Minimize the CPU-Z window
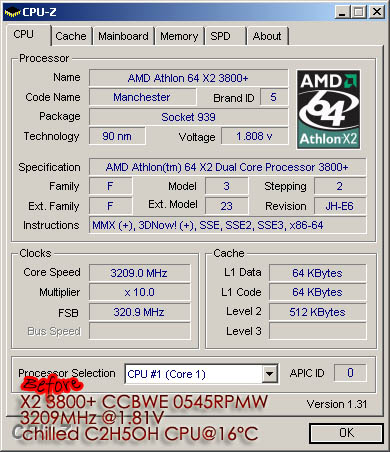390x452 pixels. tap(342, 12)
